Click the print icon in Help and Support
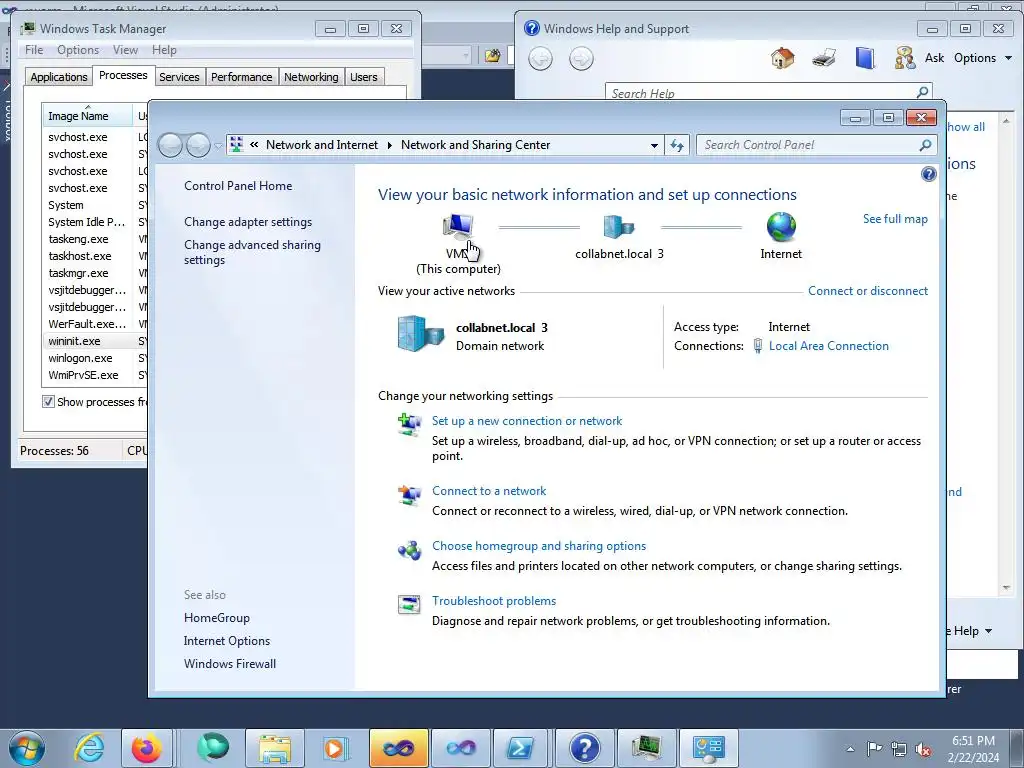 824,58
